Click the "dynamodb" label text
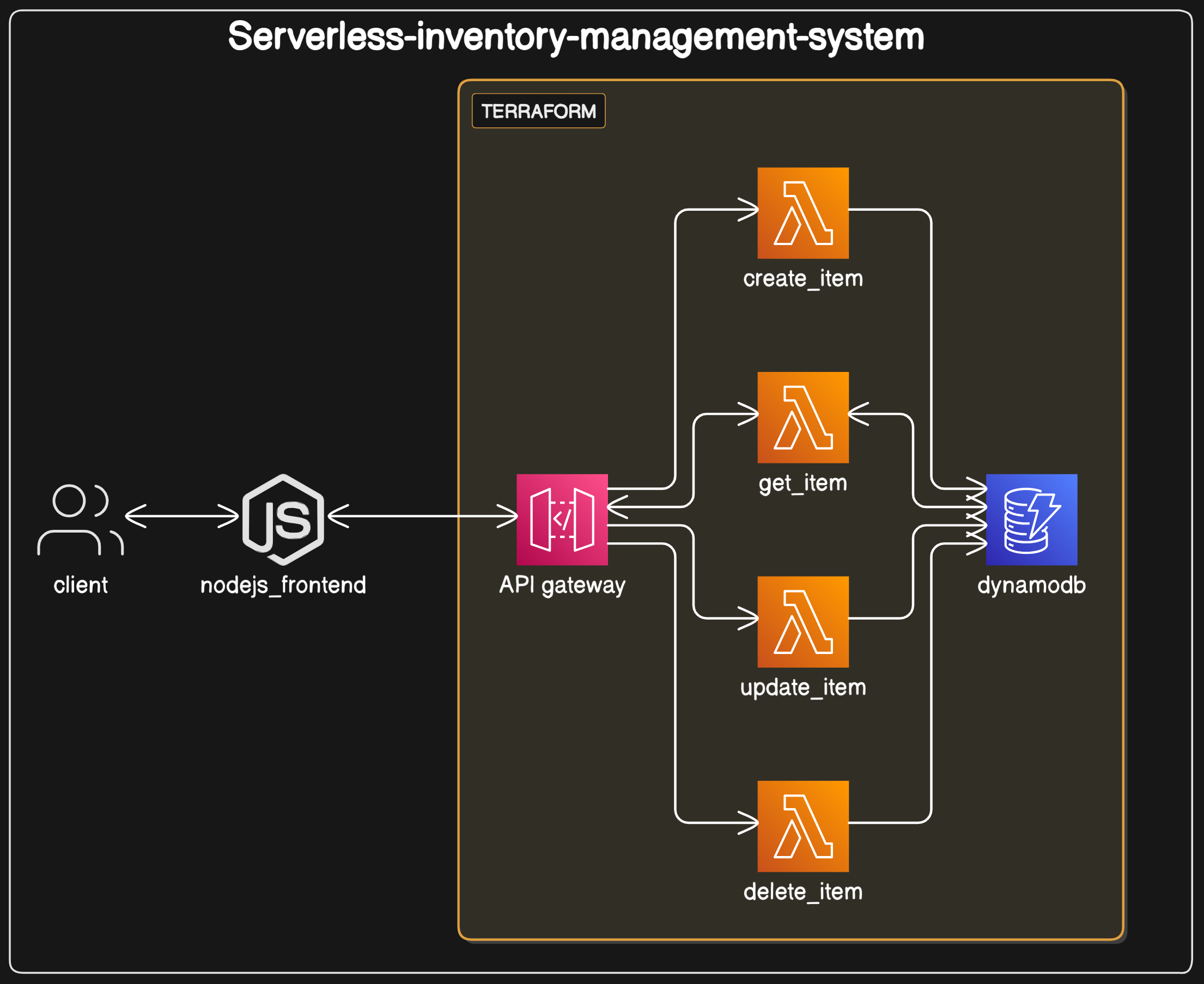The width and height of the screenshot is (1204, 984). [1032, 585]
